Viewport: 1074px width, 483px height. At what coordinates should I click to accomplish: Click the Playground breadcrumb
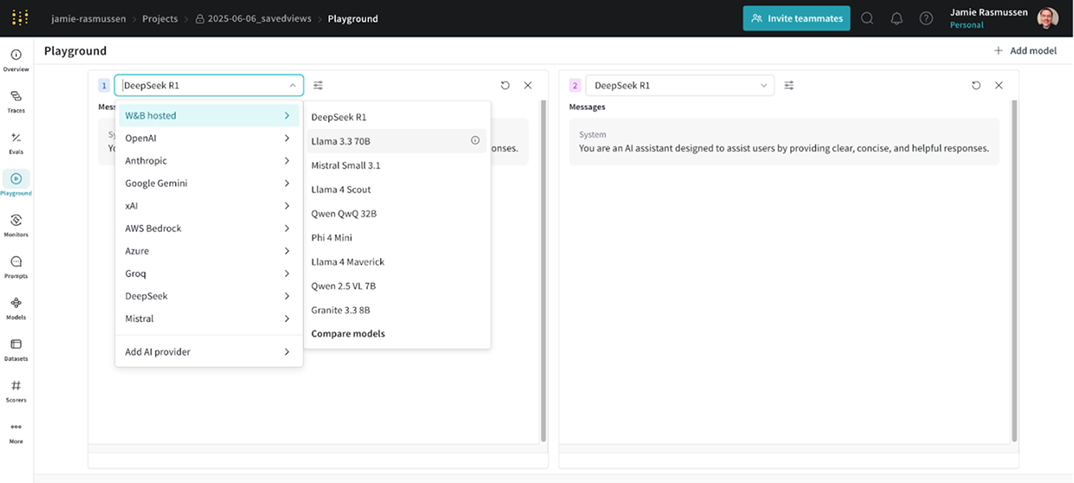coord(353,18)
